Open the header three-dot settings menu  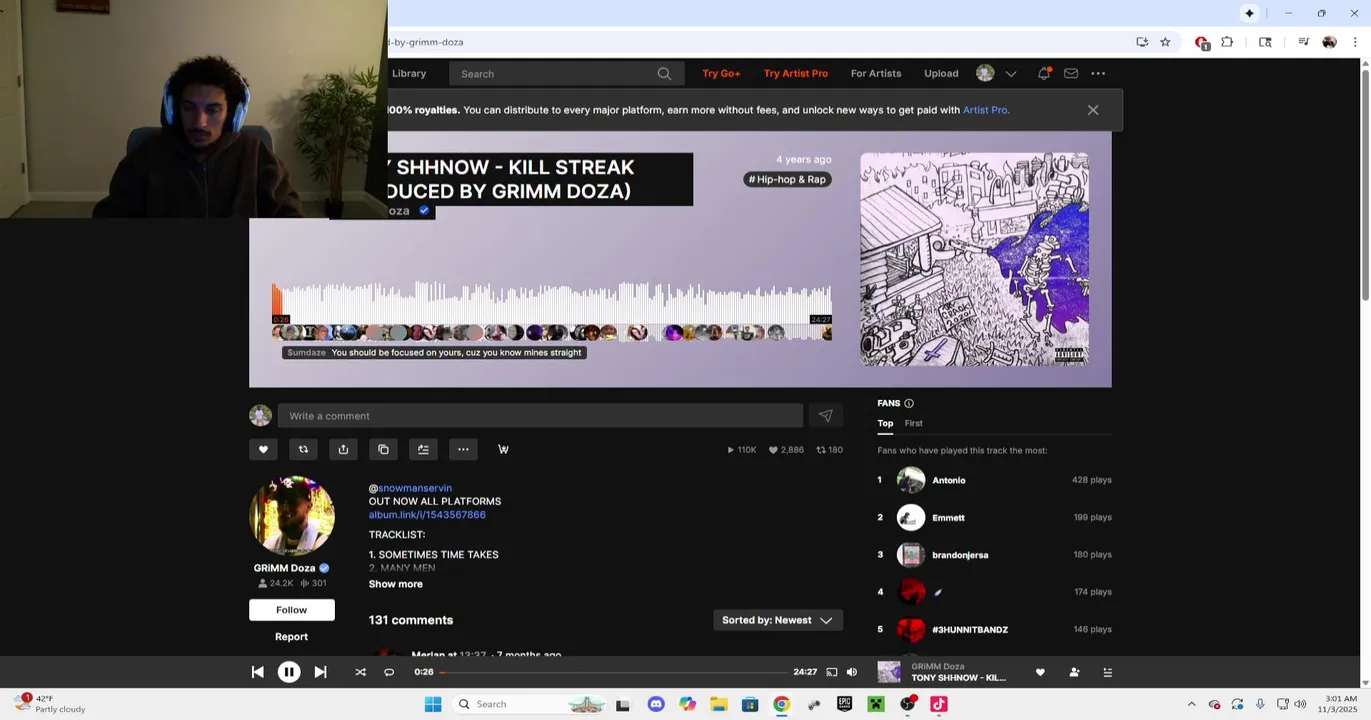point(1098,73)
